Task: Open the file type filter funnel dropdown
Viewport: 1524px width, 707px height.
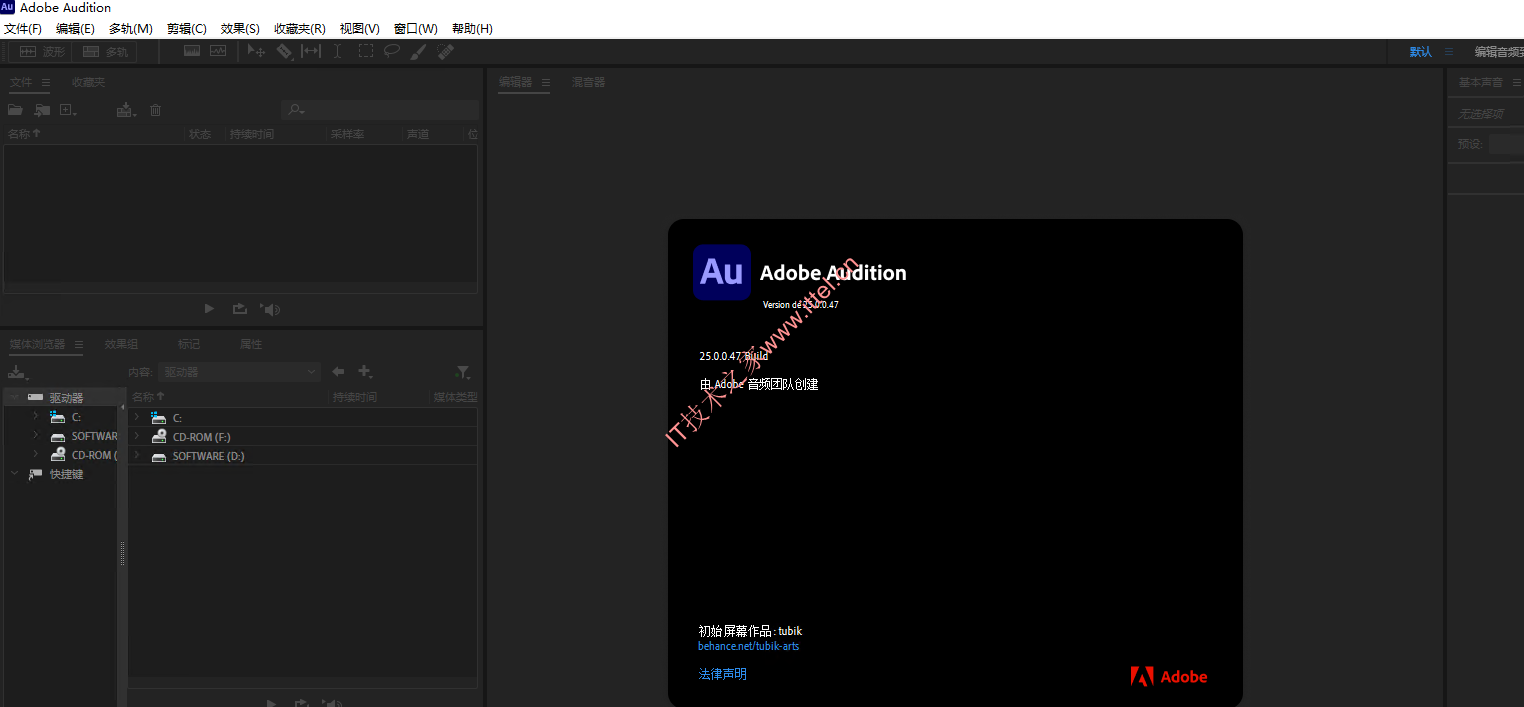Action: (463, 372)
